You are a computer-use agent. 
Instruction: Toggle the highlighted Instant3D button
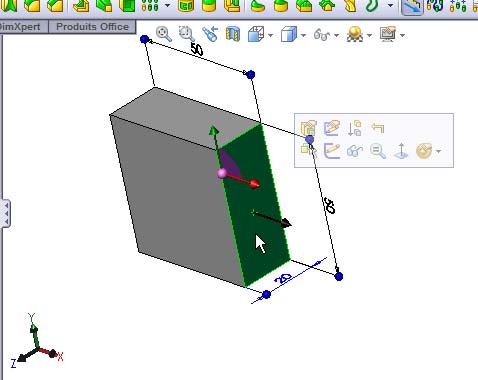412,6
